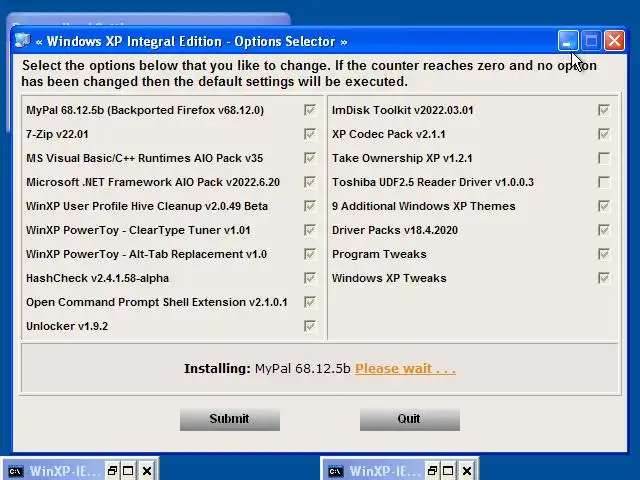Click 'Toshiba UDF2.5 Reader Driver v1.0.0.3' label
Viewport: 640px width, 480px height.
click(433, 182)
